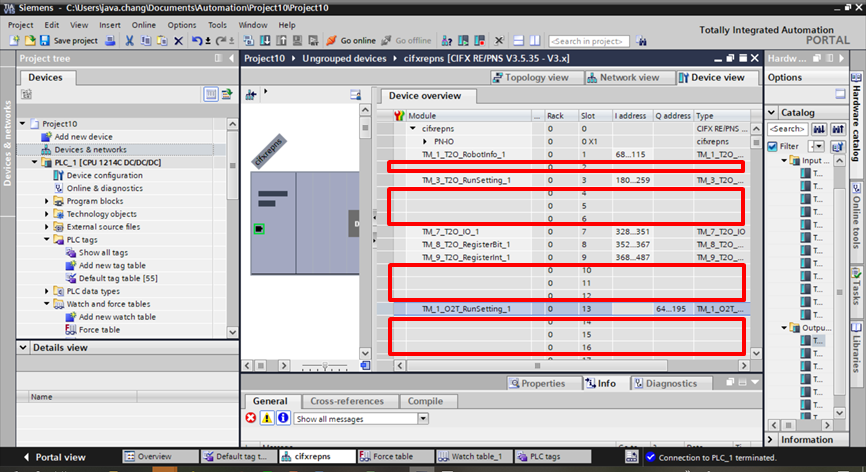Click the Split editor space horizontally icon
This screenshot has height=472, width=866.
pos(519,40)
